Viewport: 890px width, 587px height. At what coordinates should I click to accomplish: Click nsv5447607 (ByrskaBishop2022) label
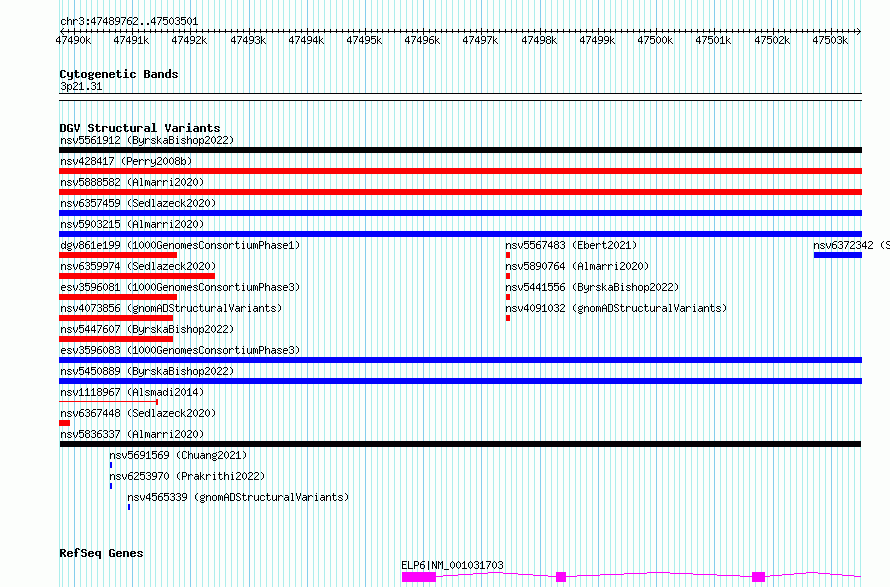[147, 329]
